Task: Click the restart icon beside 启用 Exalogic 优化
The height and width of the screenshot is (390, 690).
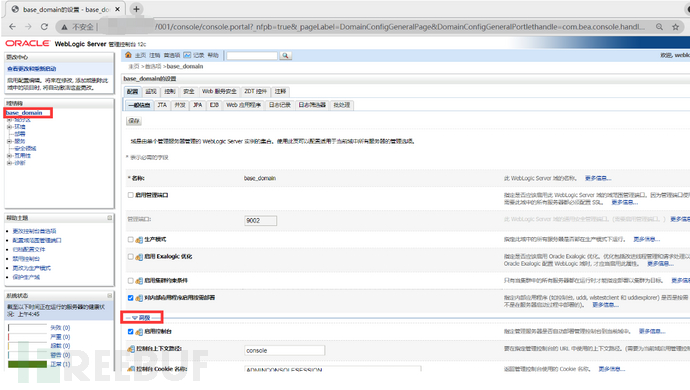Action: pos(139,257)
